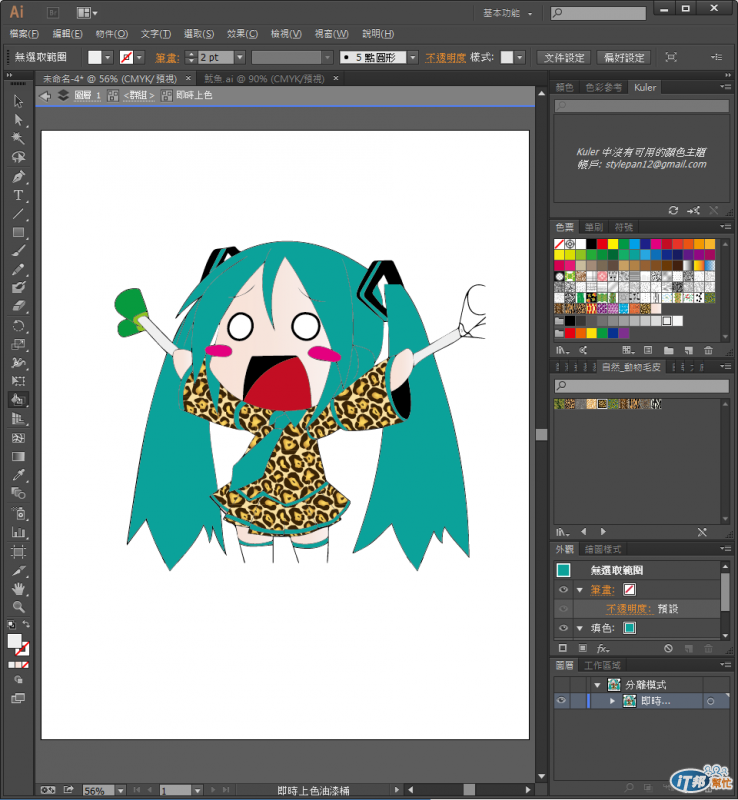
Task: Open the fill color dropdown in control bar
Action: pos(108,58)
